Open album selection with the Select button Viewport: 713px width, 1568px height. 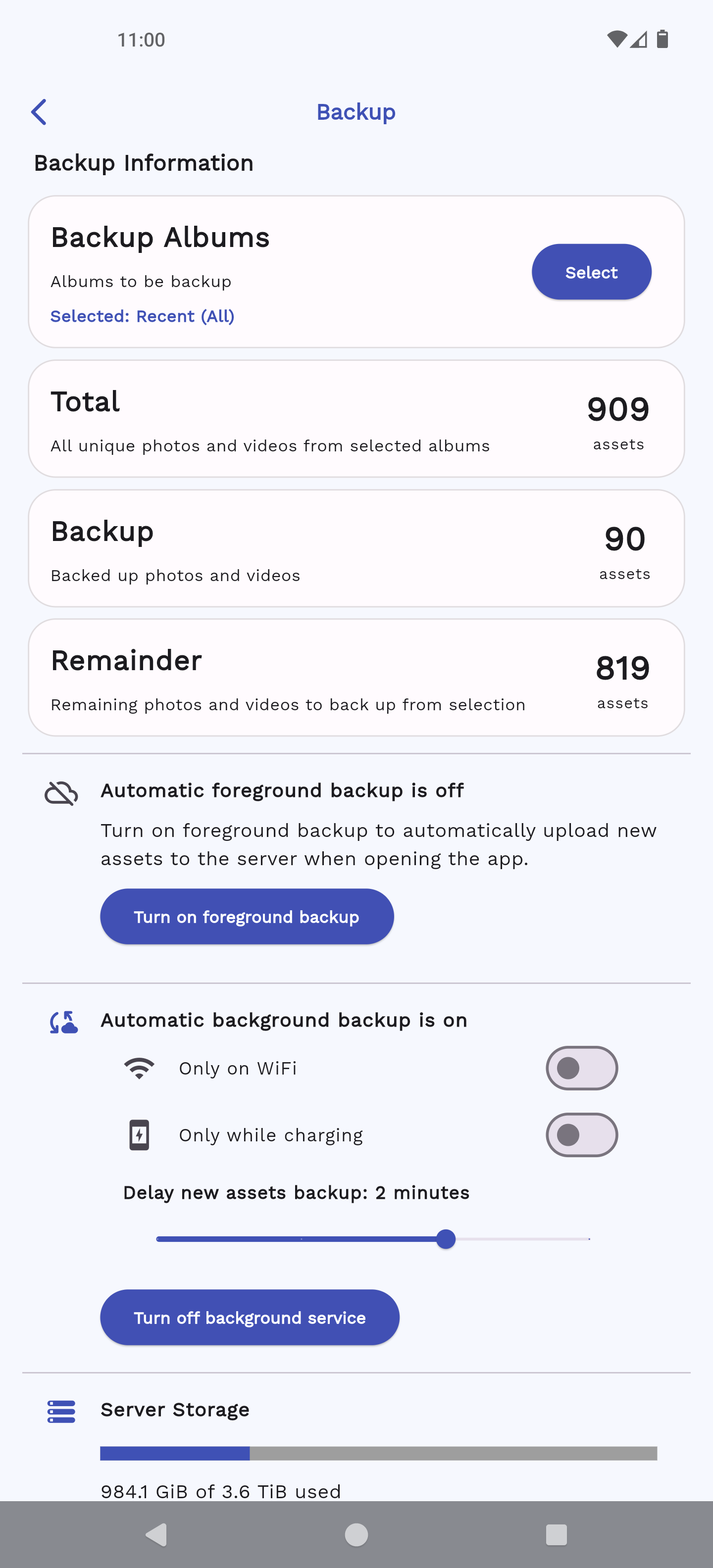pos(591,271)
